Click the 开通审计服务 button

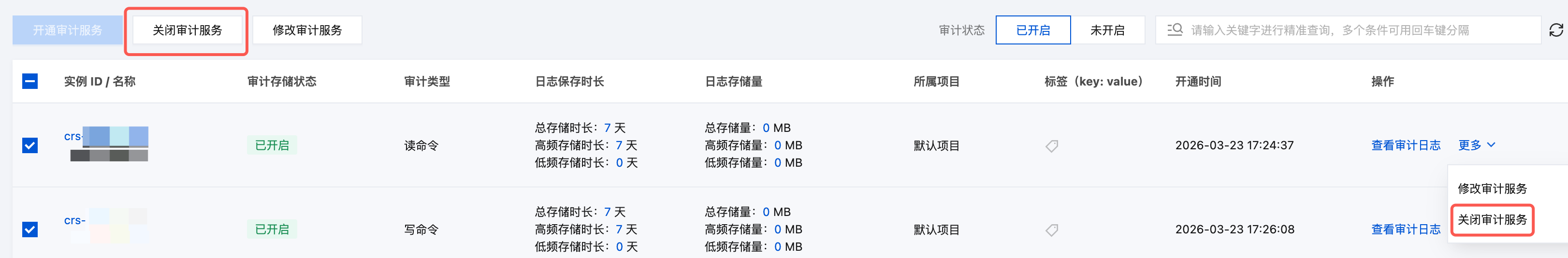pos(67,30)
